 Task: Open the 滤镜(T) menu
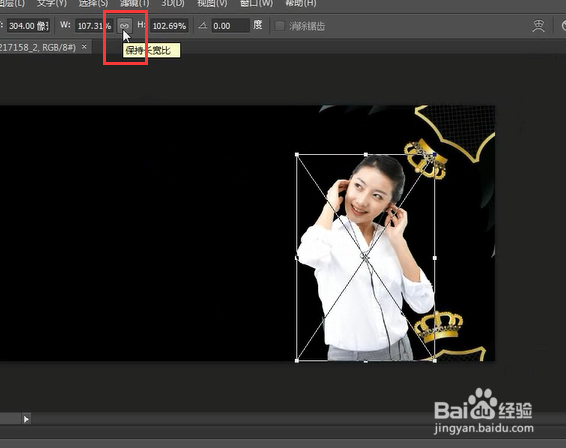click(x=134, y=4)
